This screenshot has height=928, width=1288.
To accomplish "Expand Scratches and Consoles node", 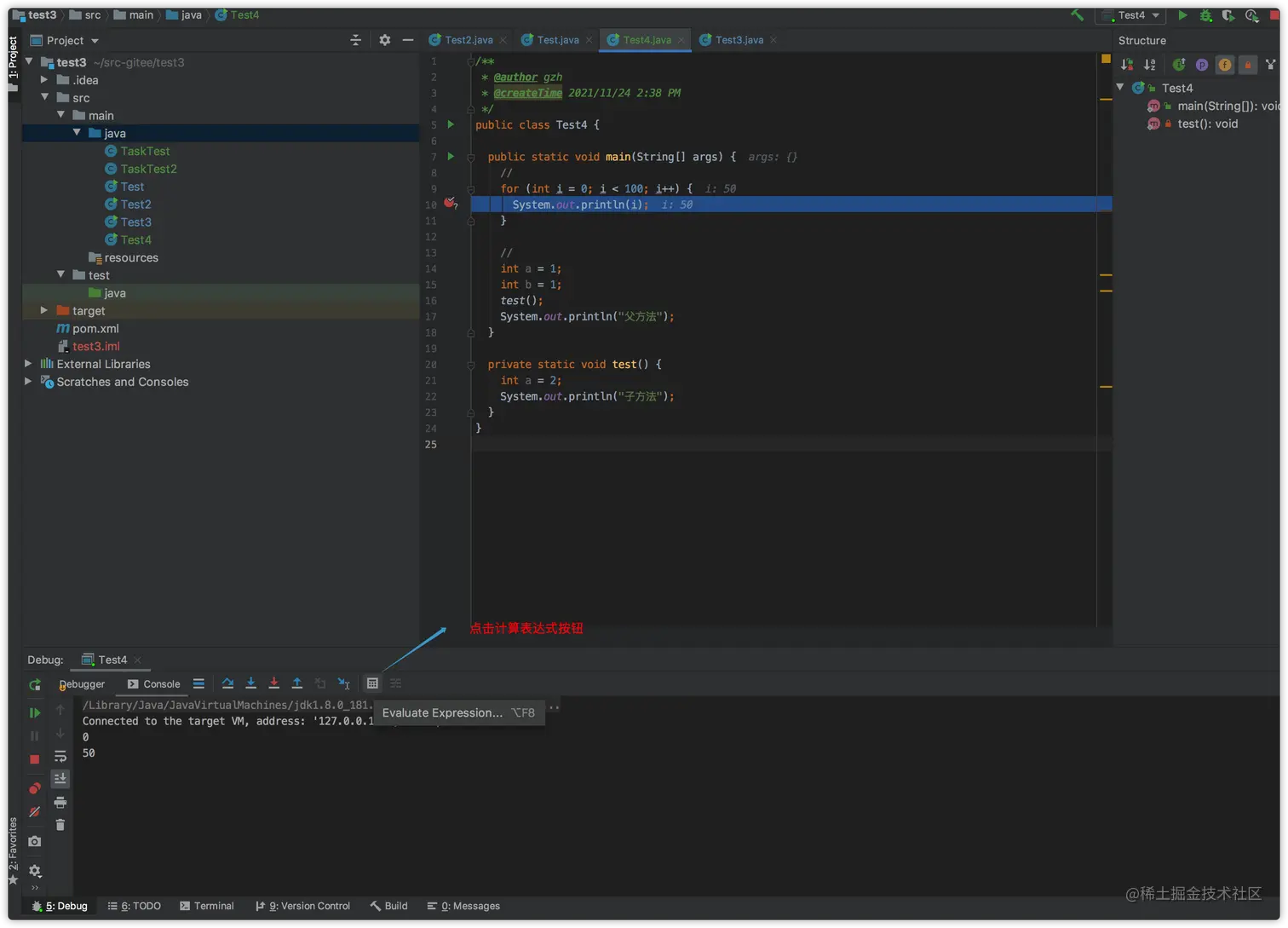I will (28, 382).
